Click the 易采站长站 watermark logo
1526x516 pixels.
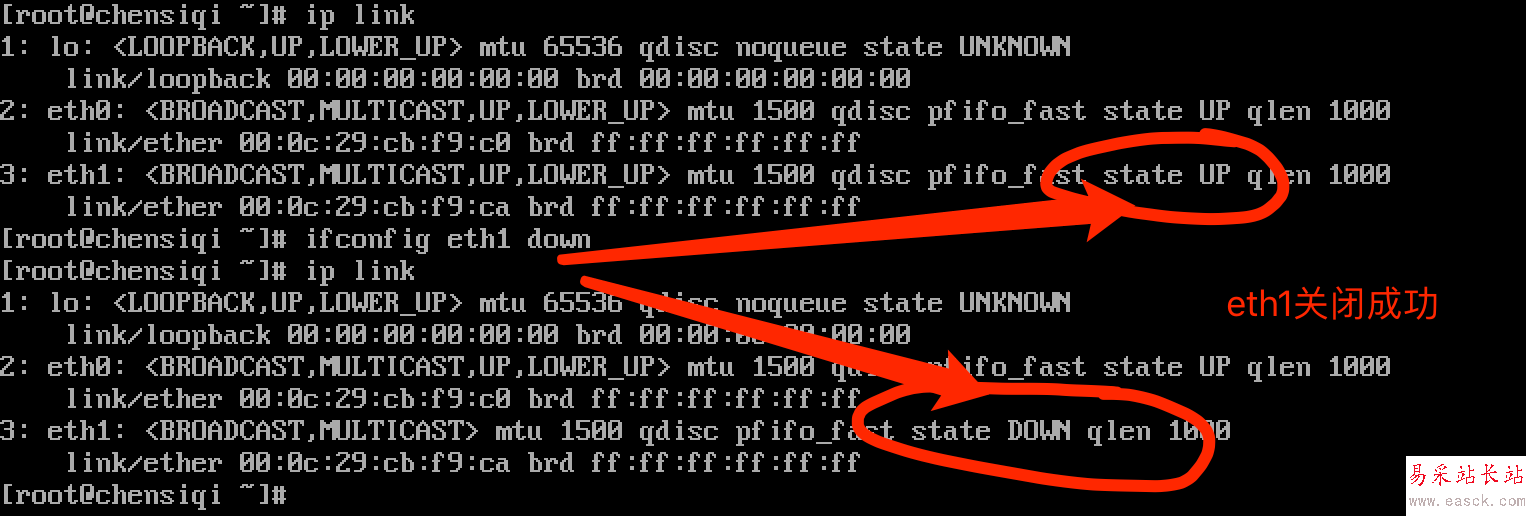tap(1466, 474)
